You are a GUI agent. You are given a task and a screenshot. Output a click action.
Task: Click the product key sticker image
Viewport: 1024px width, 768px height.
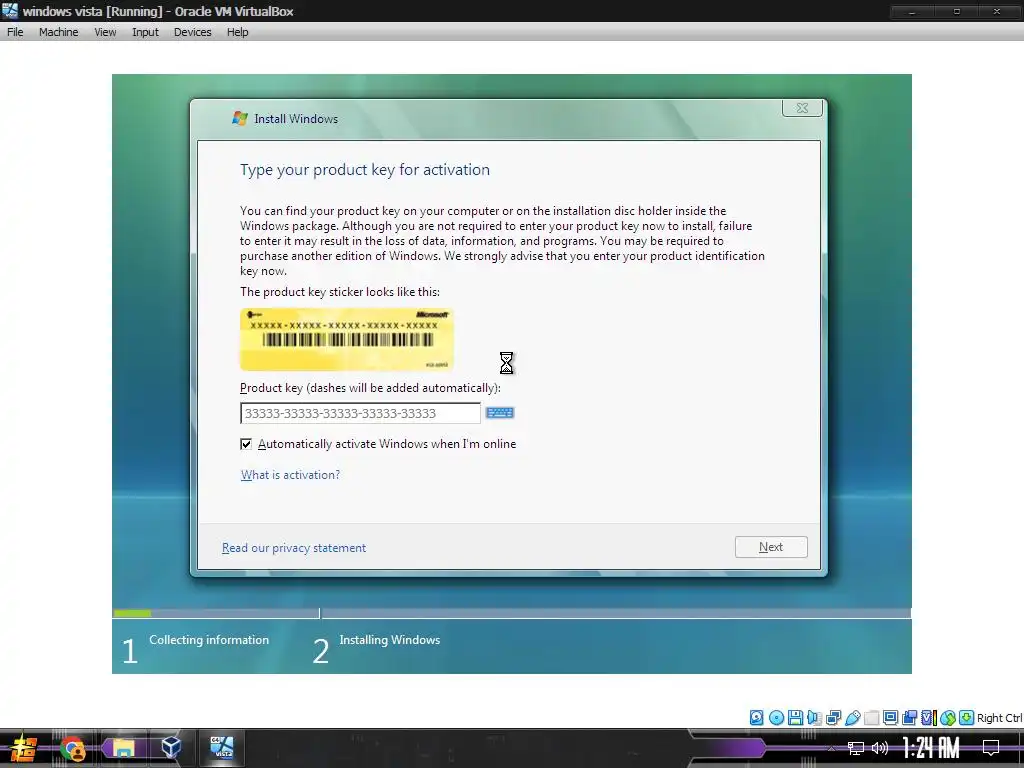[x=347, y=340]
